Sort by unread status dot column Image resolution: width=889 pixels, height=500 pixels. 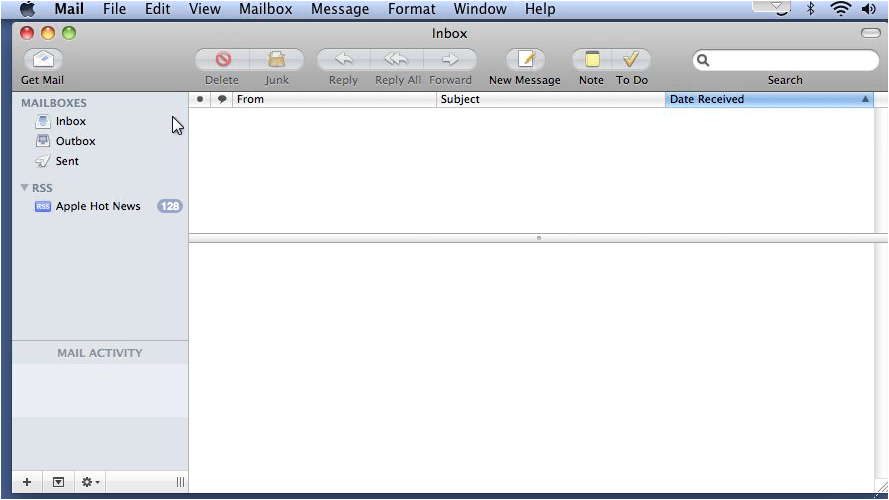pyautogui.click(x=200, y=99)
